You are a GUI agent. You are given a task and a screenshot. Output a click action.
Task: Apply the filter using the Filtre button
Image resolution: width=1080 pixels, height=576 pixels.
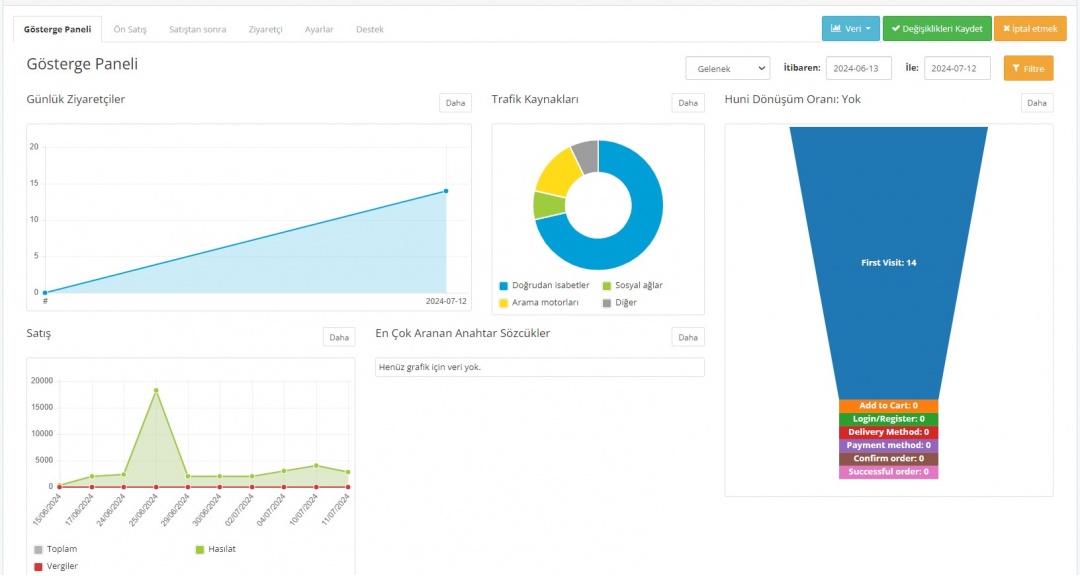1028,69
